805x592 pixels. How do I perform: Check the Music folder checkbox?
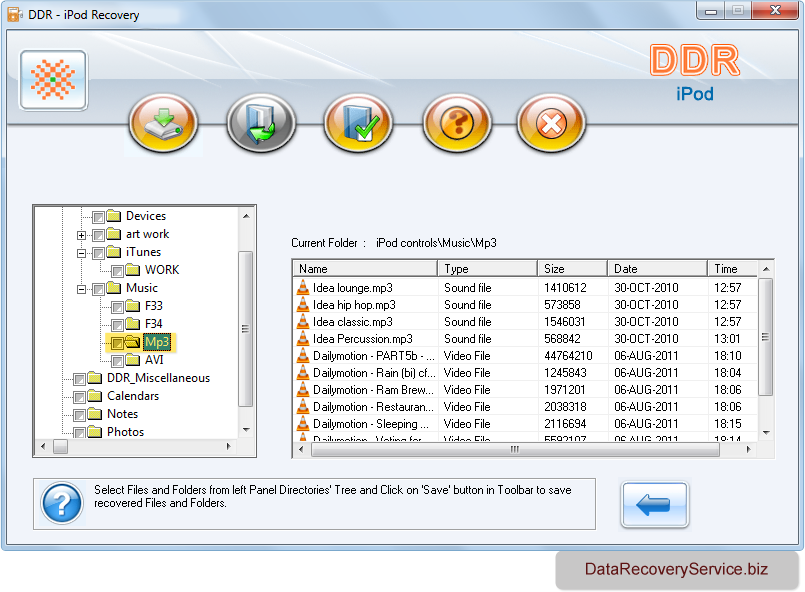[x=99, y=289]
